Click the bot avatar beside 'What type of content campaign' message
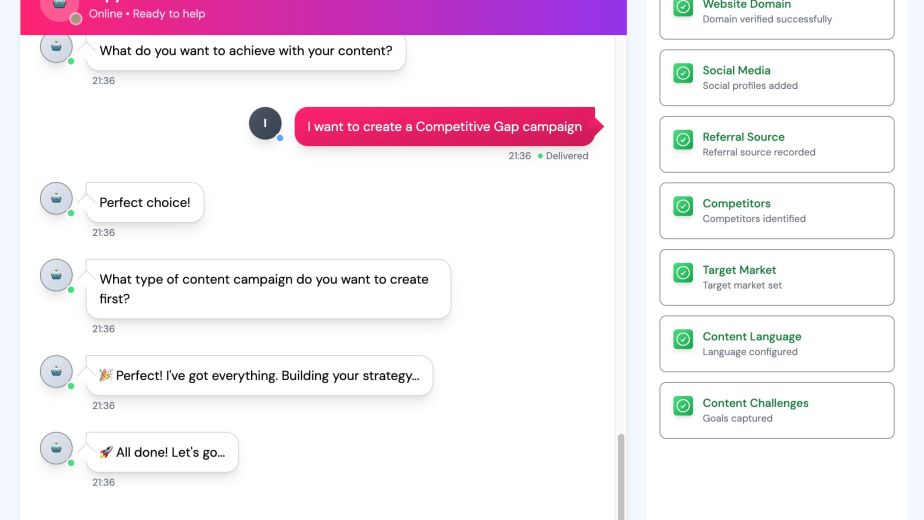This screenshot has height=520, width=924. 56,275
